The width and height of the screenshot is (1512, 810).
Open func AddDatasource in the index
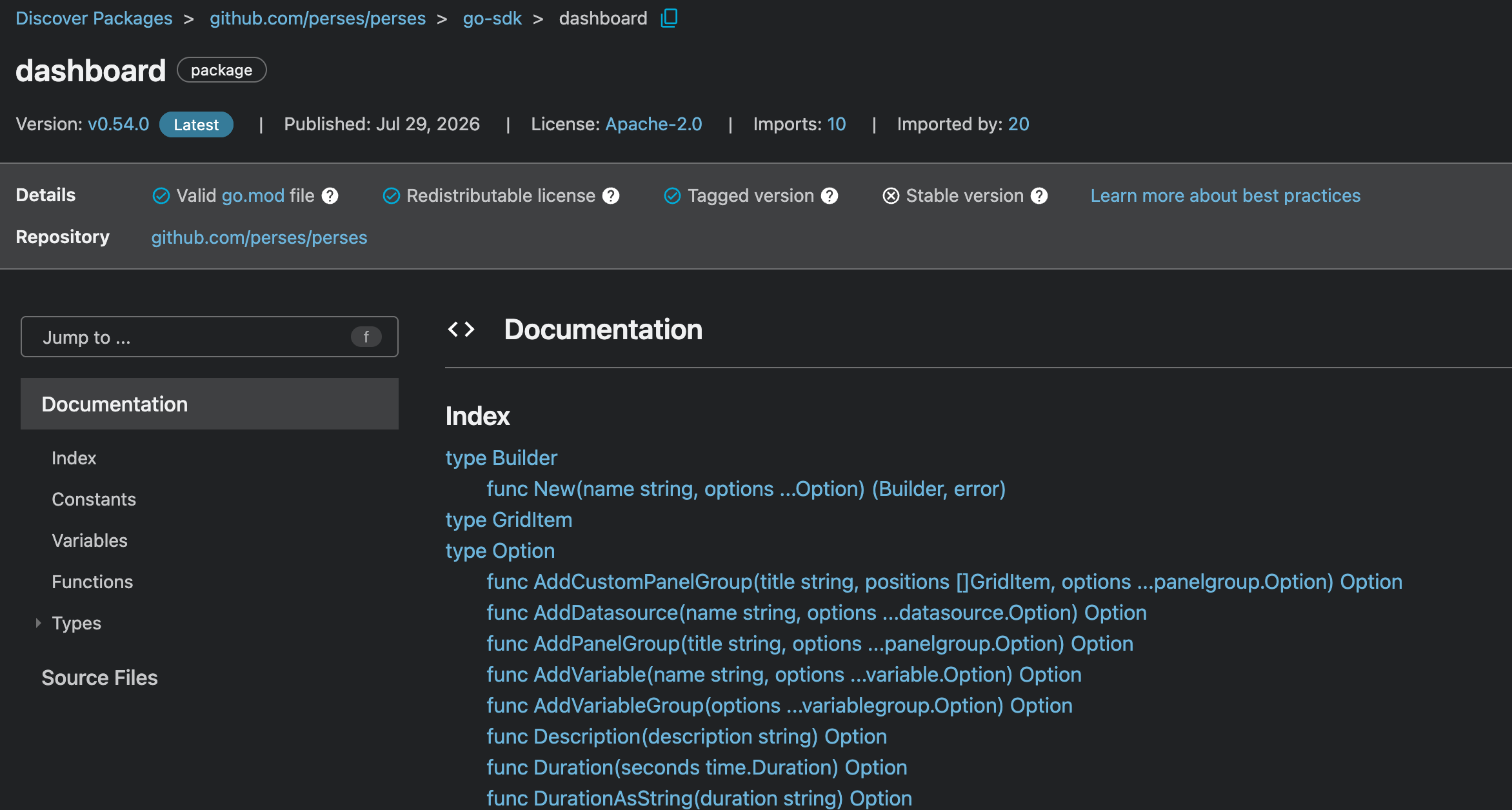(x=817, y=613)
